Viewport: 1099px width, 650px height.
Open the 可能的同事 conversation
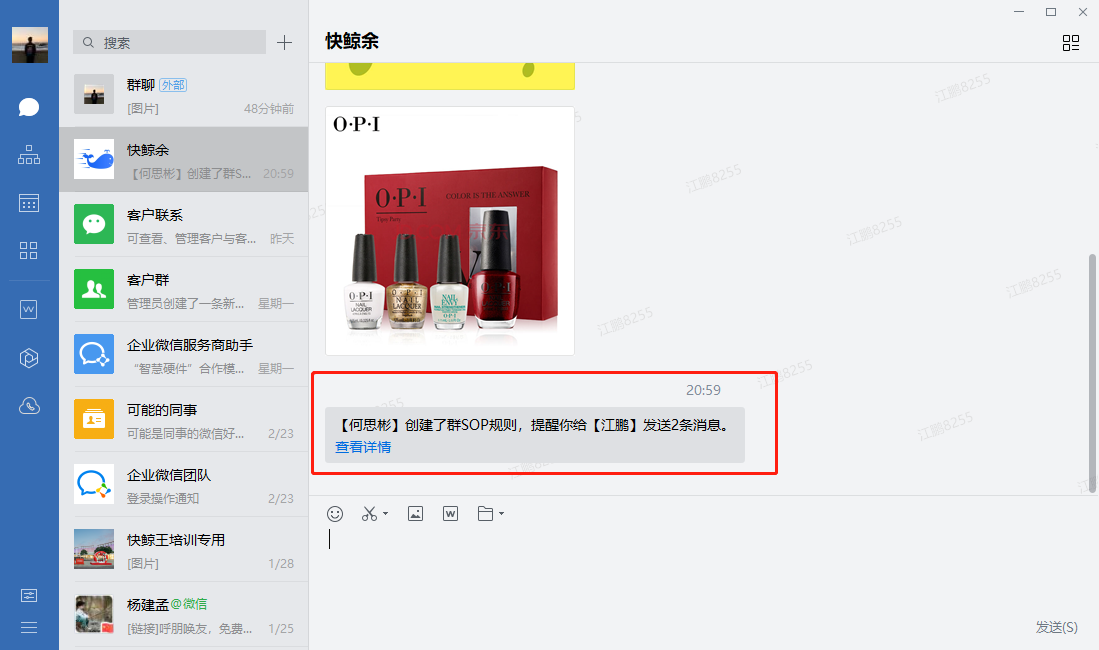pyautogui.click(x=184, y=419)
